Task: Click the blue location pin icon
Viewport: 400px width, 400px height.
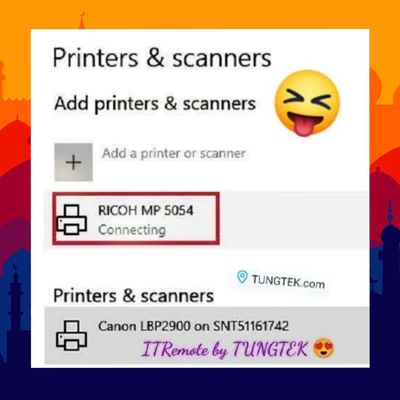Action: (242, 277)
